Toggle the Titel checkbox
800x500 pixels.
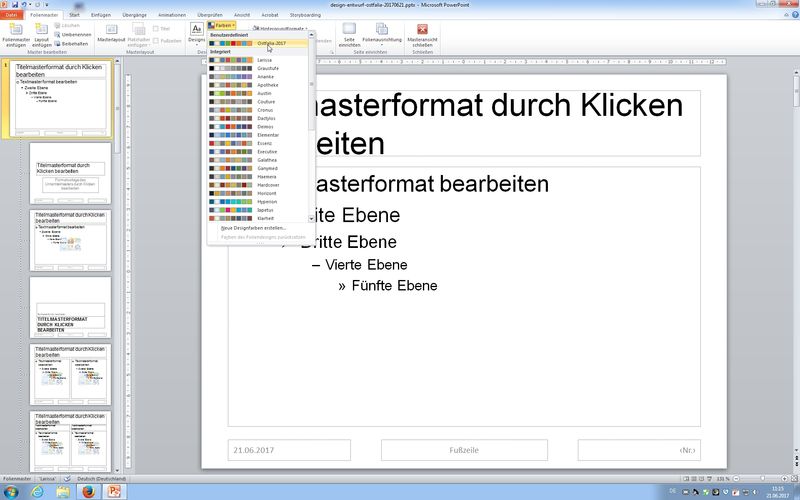pos(158,28)
